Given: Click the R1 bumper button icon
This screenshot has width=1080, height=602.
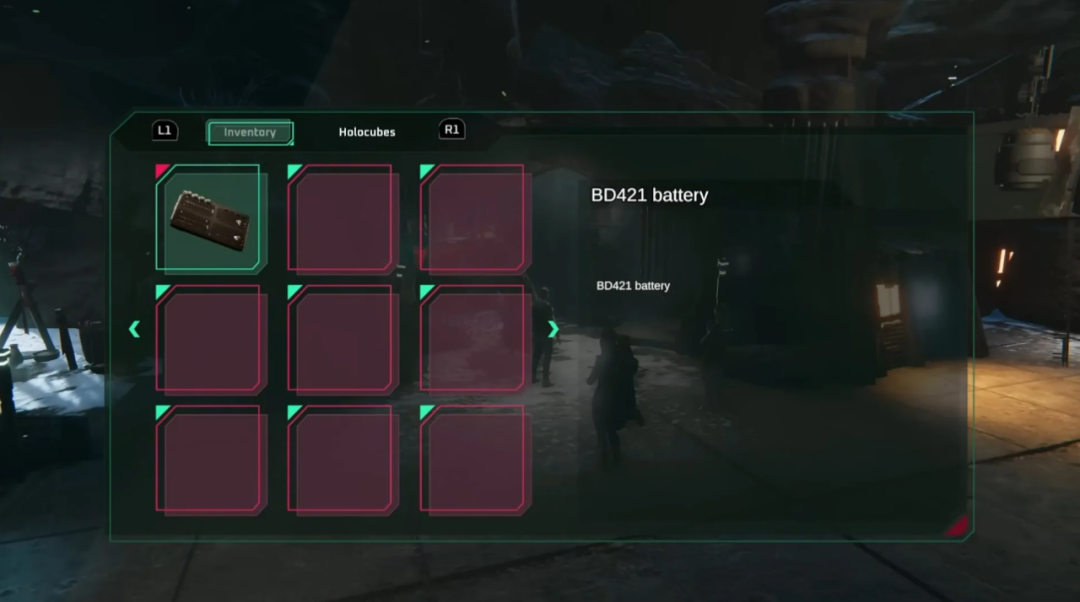Looking at the screenshot, I should point(452,129).
